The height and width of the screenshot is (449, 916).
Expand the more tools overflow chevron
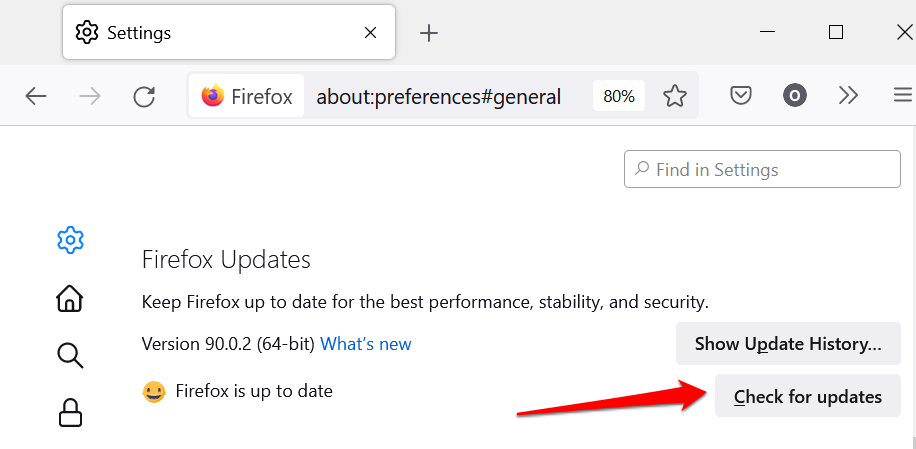point(849,96)
